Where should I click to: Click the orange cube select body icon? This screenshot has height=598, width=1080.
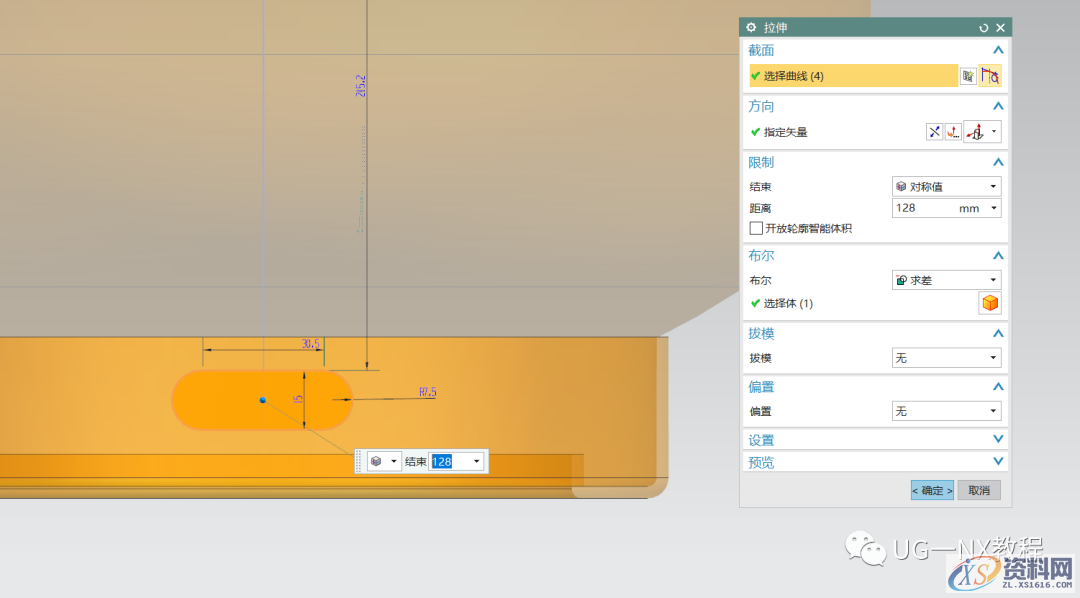point(990,303)
